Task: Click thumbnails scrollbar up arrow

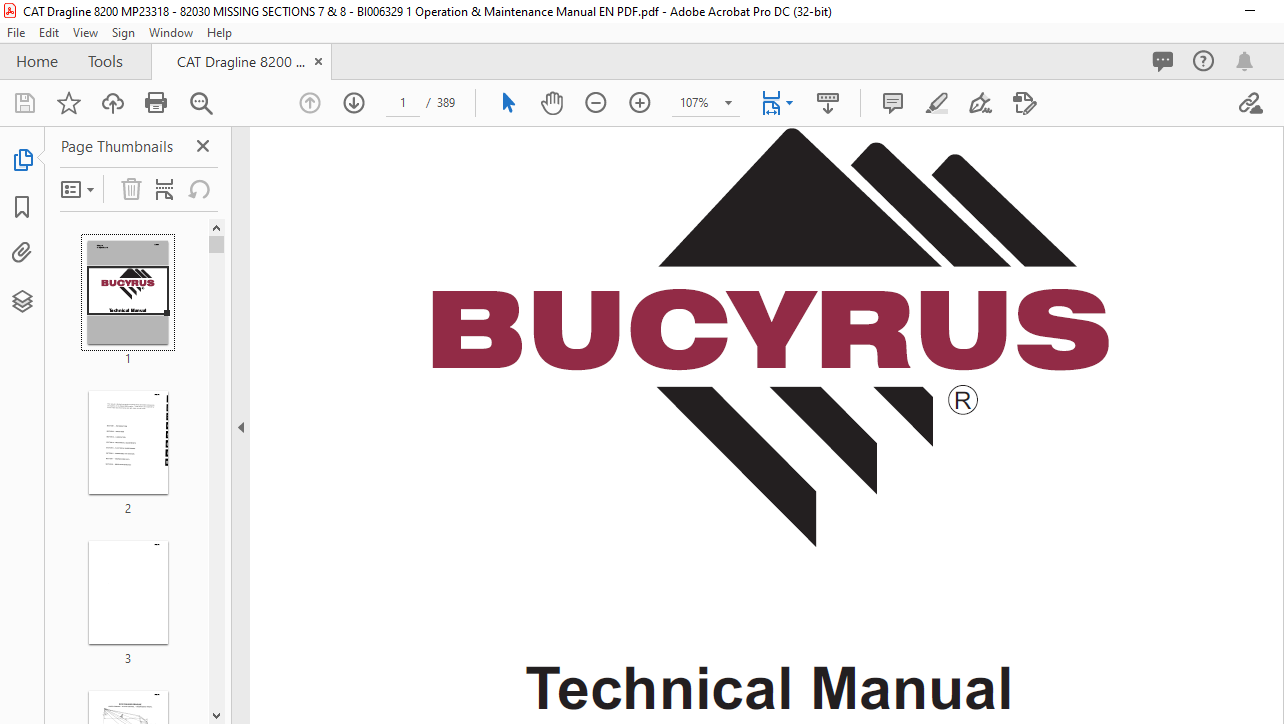Action: 217,228
